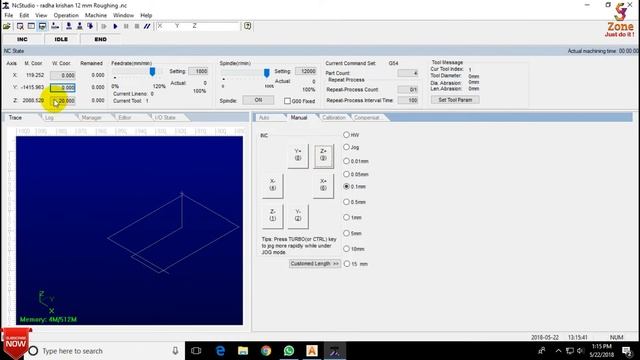640x360 pixels.
Task: Click the Spindle ON button
Action: pos(258,100)
